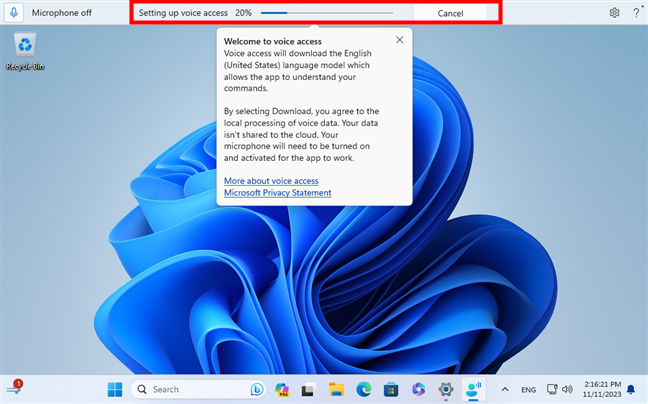Click the setup progress bar
The image size is (648, 404).
pos(326,13)
